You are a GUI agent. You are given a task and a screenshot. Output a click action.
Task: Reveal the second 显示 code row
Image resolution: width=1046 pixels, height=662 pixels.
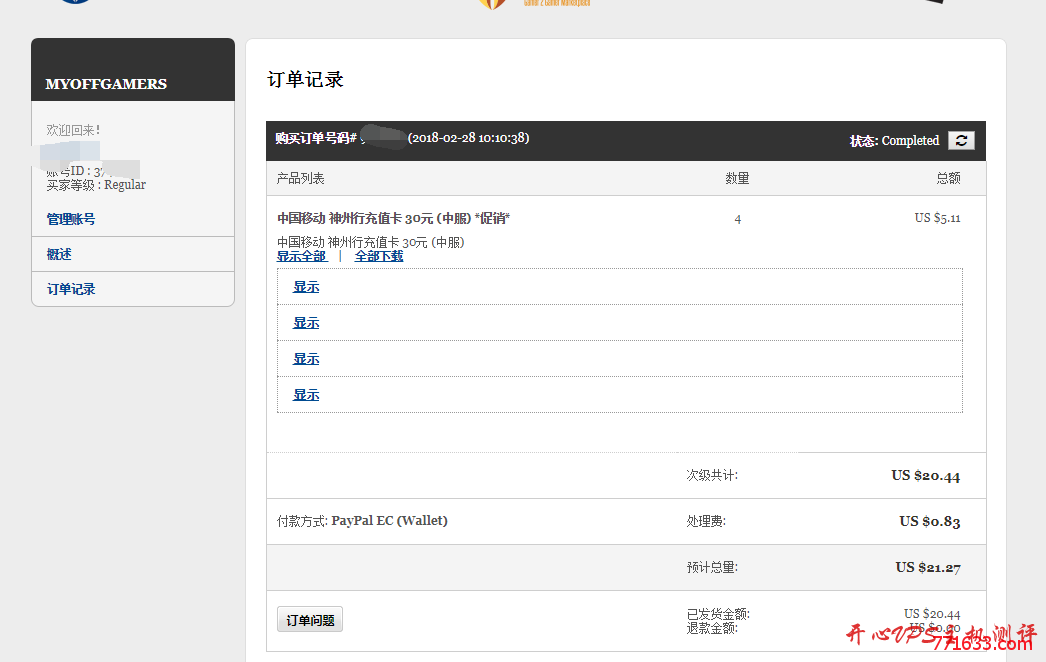[306, 323]
